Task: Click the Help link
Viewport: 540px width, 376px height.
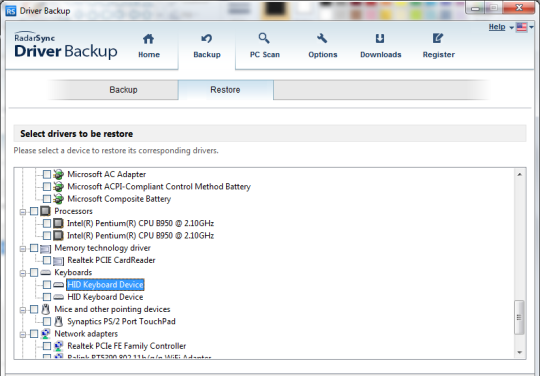Action: pyautogui.click(x=497, y=27)
